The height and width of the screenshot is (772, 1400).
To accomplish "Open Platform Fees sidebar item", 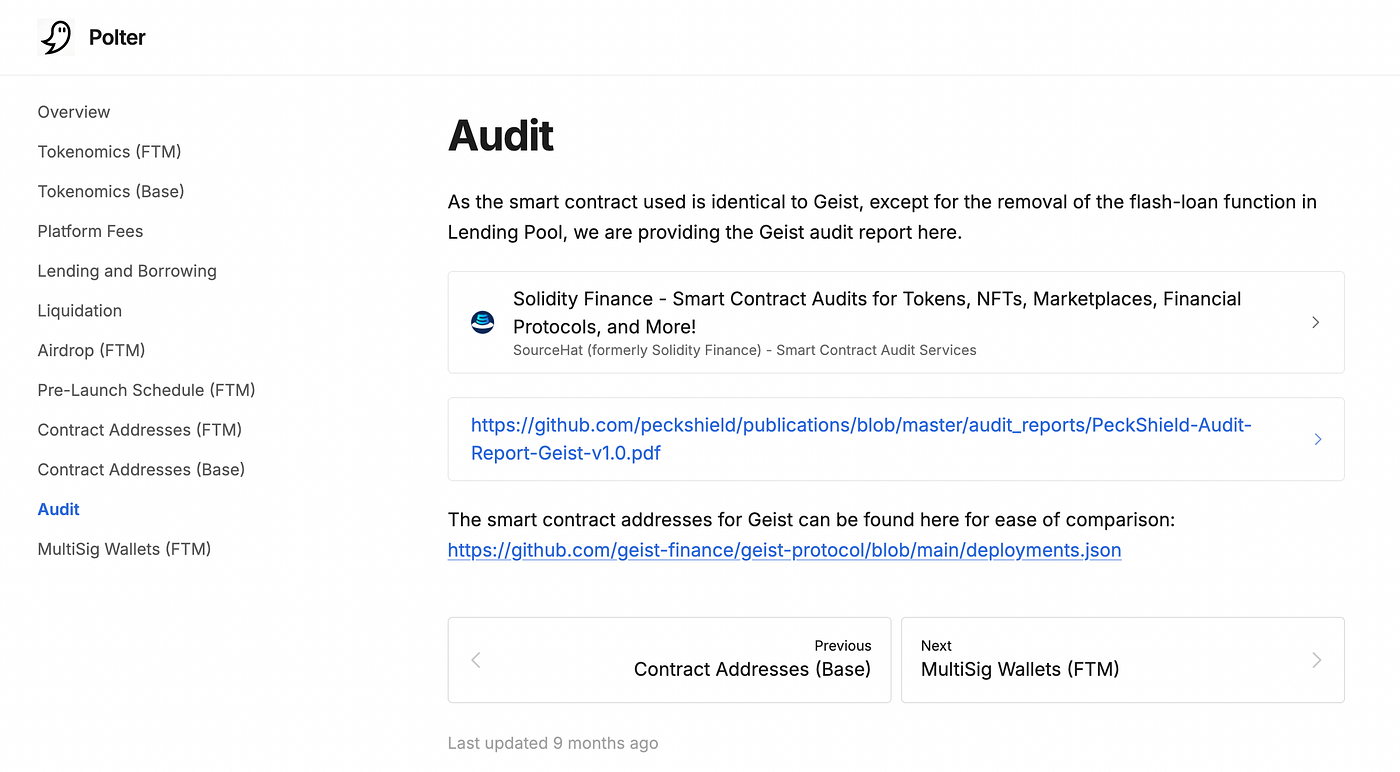I will 90,231.
